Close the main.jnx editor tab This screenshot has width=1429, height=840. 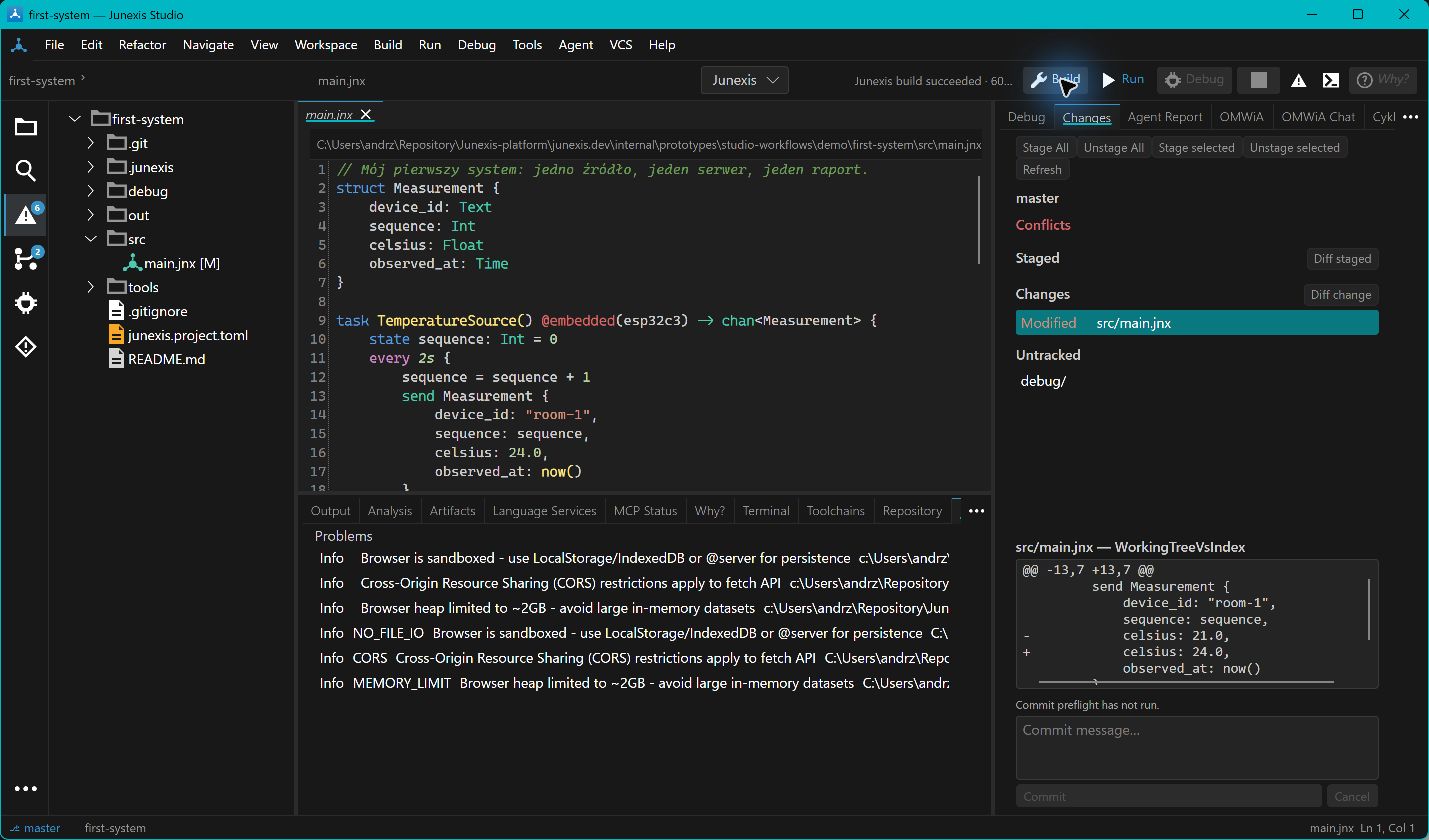(366, 115)
